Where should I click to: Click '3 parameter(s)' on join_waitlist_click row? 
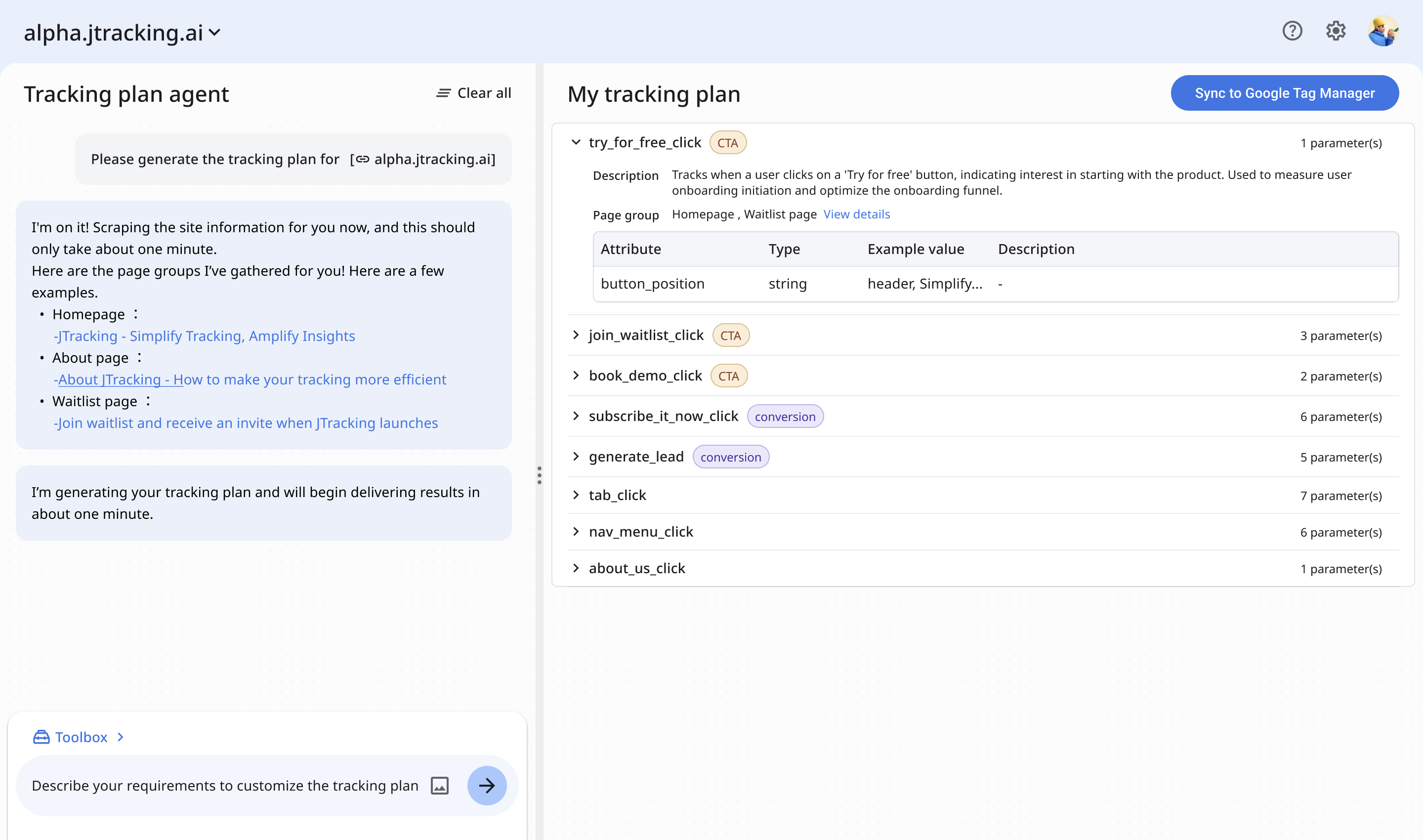1340,336
